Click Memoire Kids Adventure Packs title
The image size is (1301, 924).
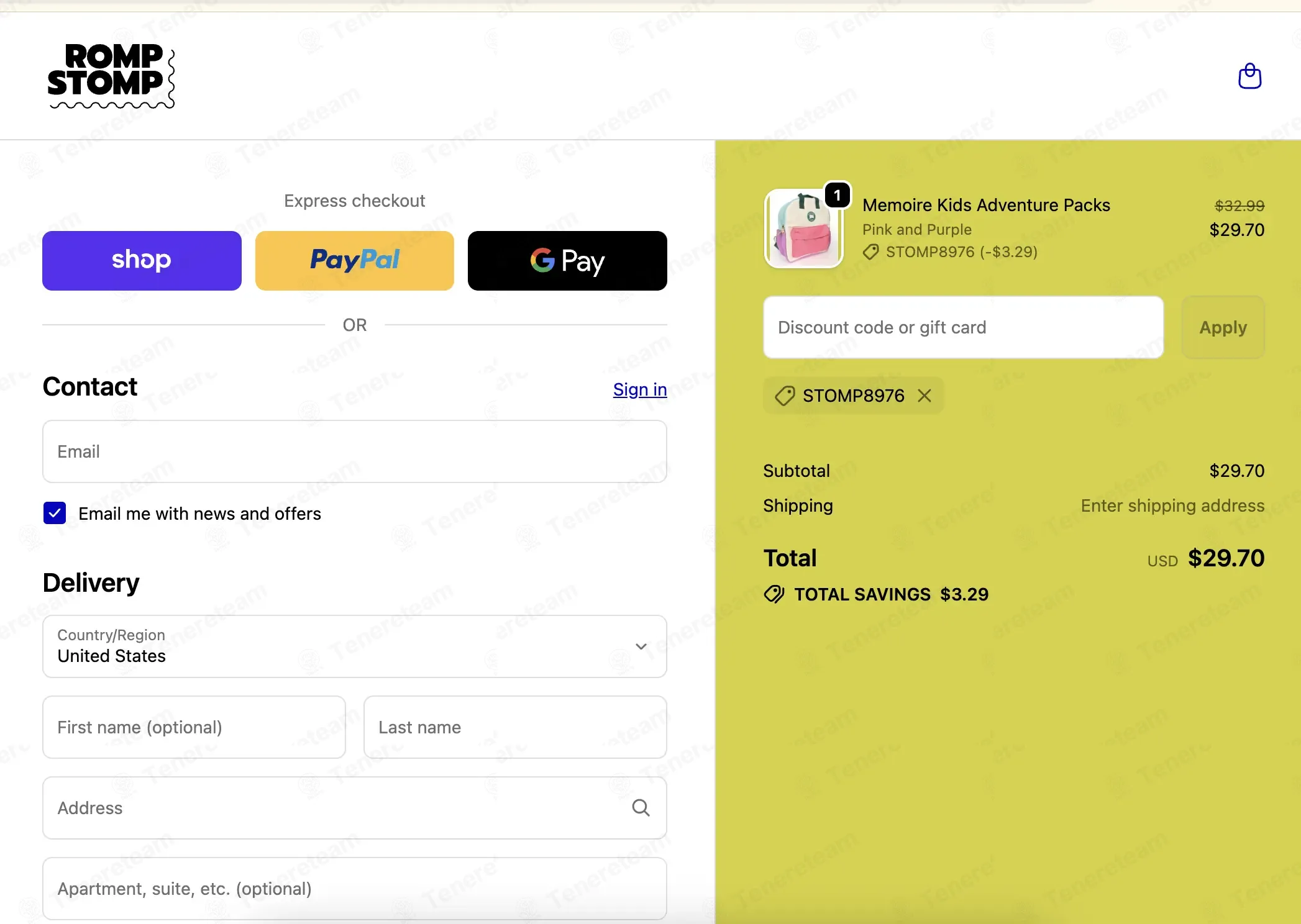tap(986, 205)
